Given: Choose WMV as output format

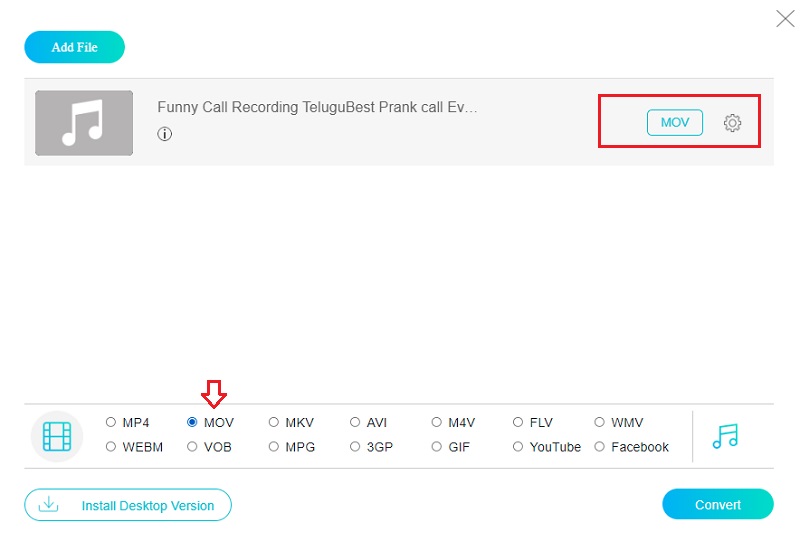Looking at the screenshot, I should 600,423.
